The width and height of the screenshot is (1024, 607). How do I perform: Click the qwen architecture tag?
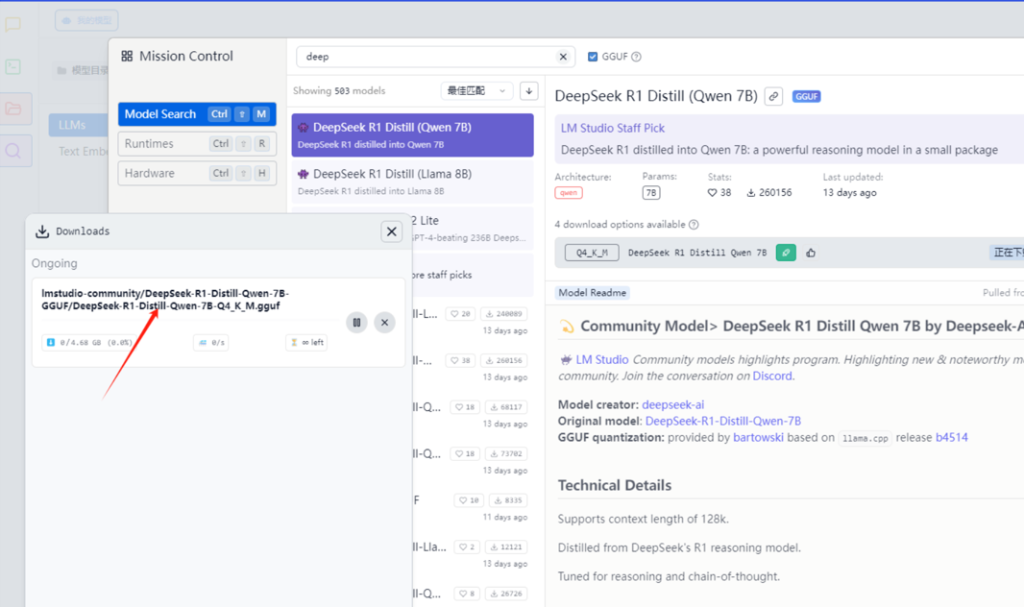click(568, 193)
